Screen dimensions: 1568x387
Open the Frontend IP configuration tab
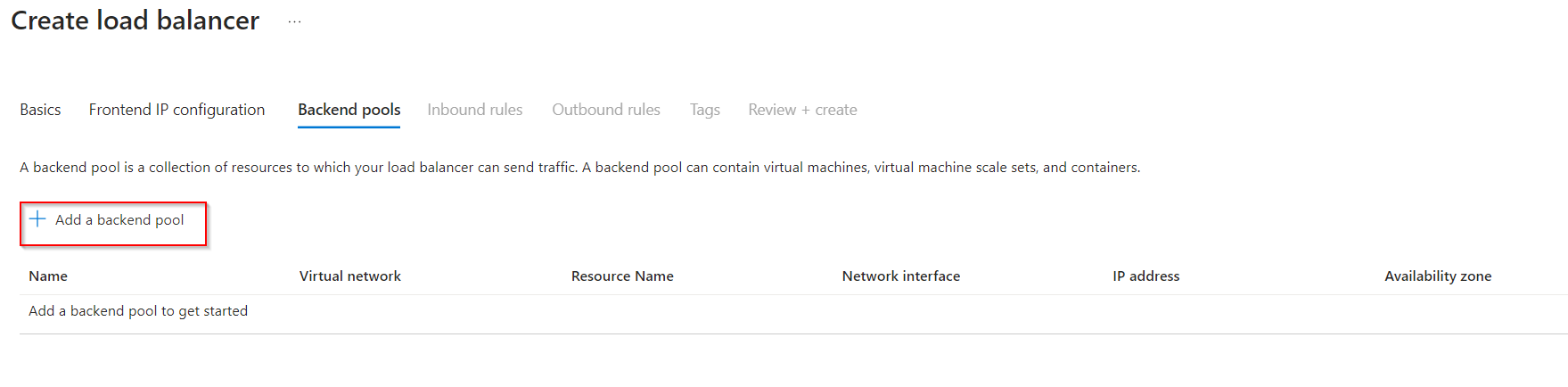[x=177, y=110]
